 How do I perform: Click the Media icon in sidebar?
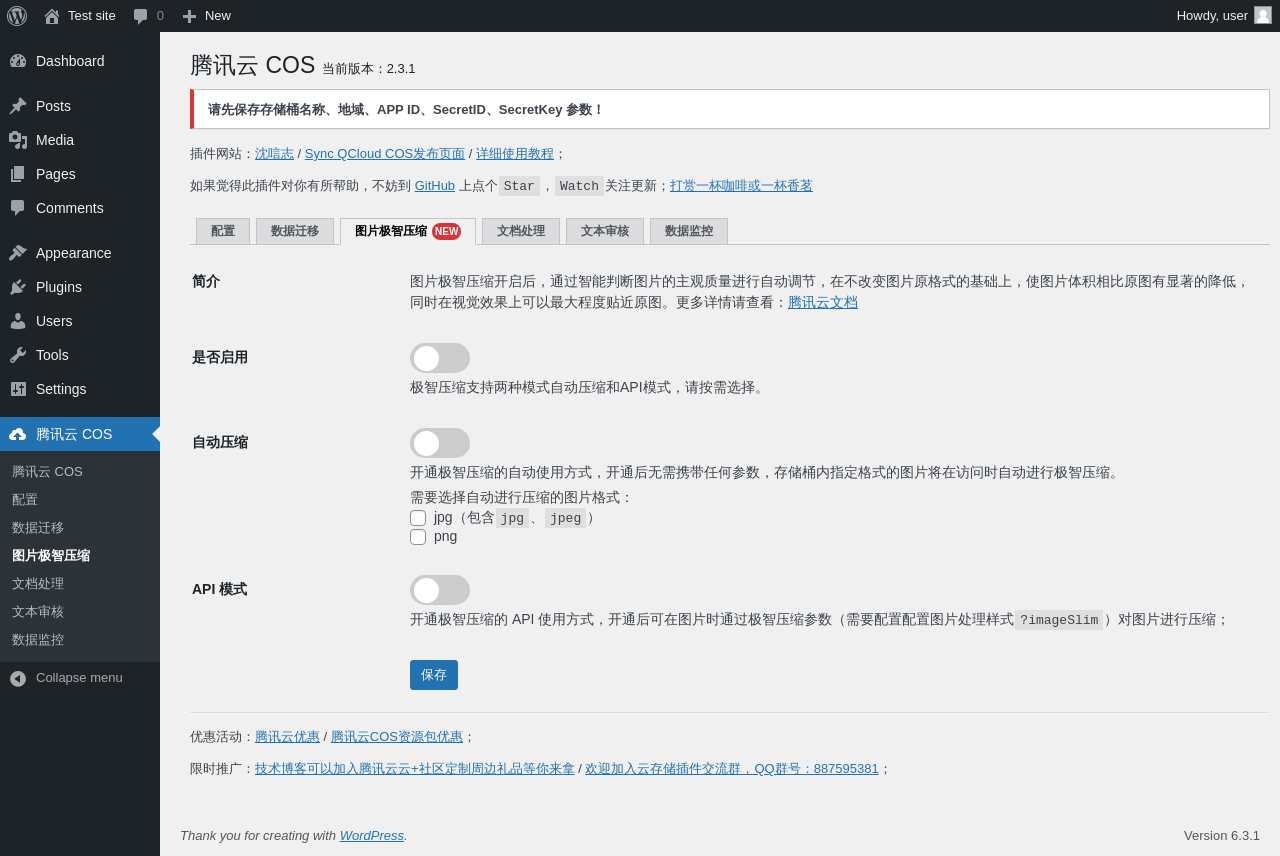[x=18, y=140]
